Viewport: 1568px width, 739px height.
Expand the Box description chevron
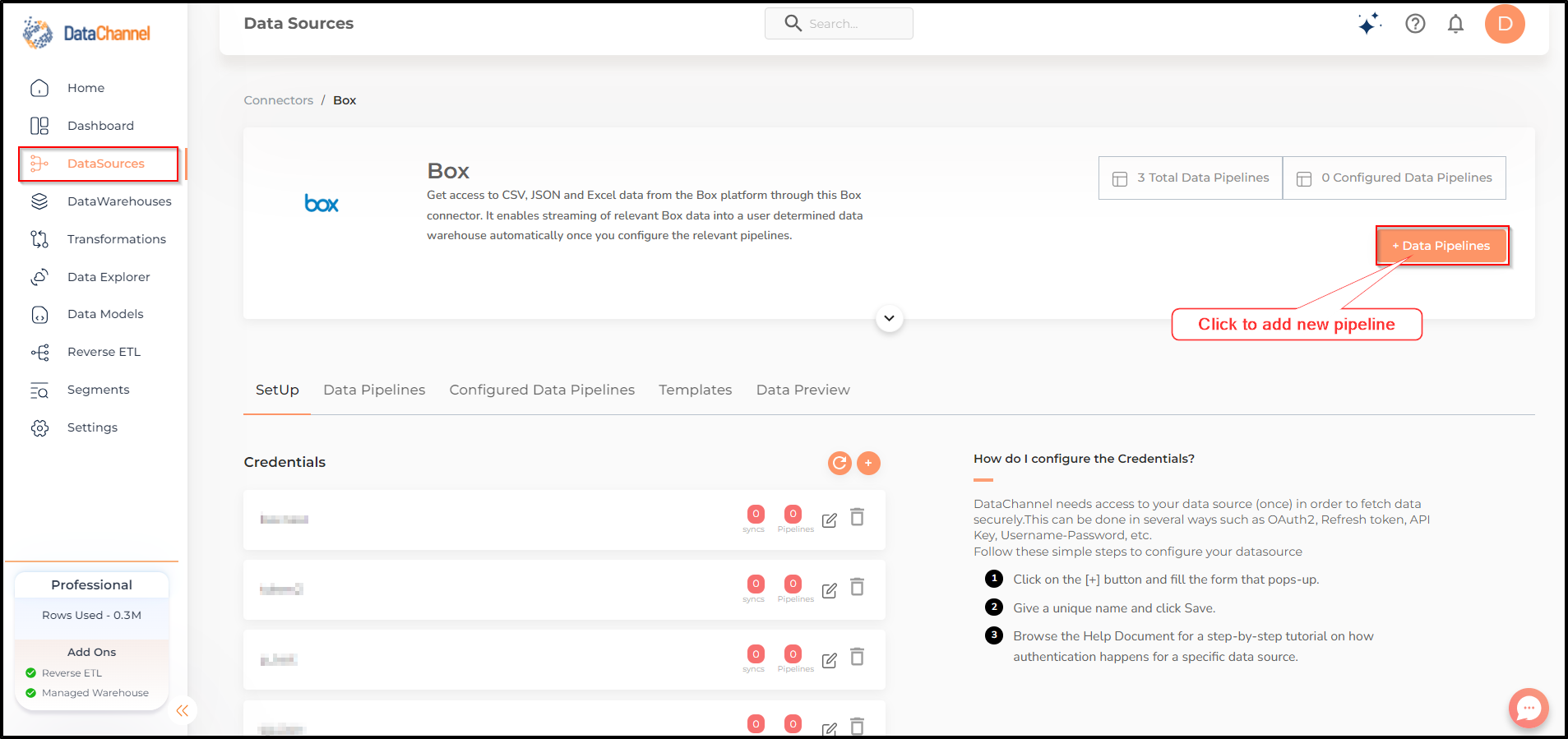click(889, 318)
